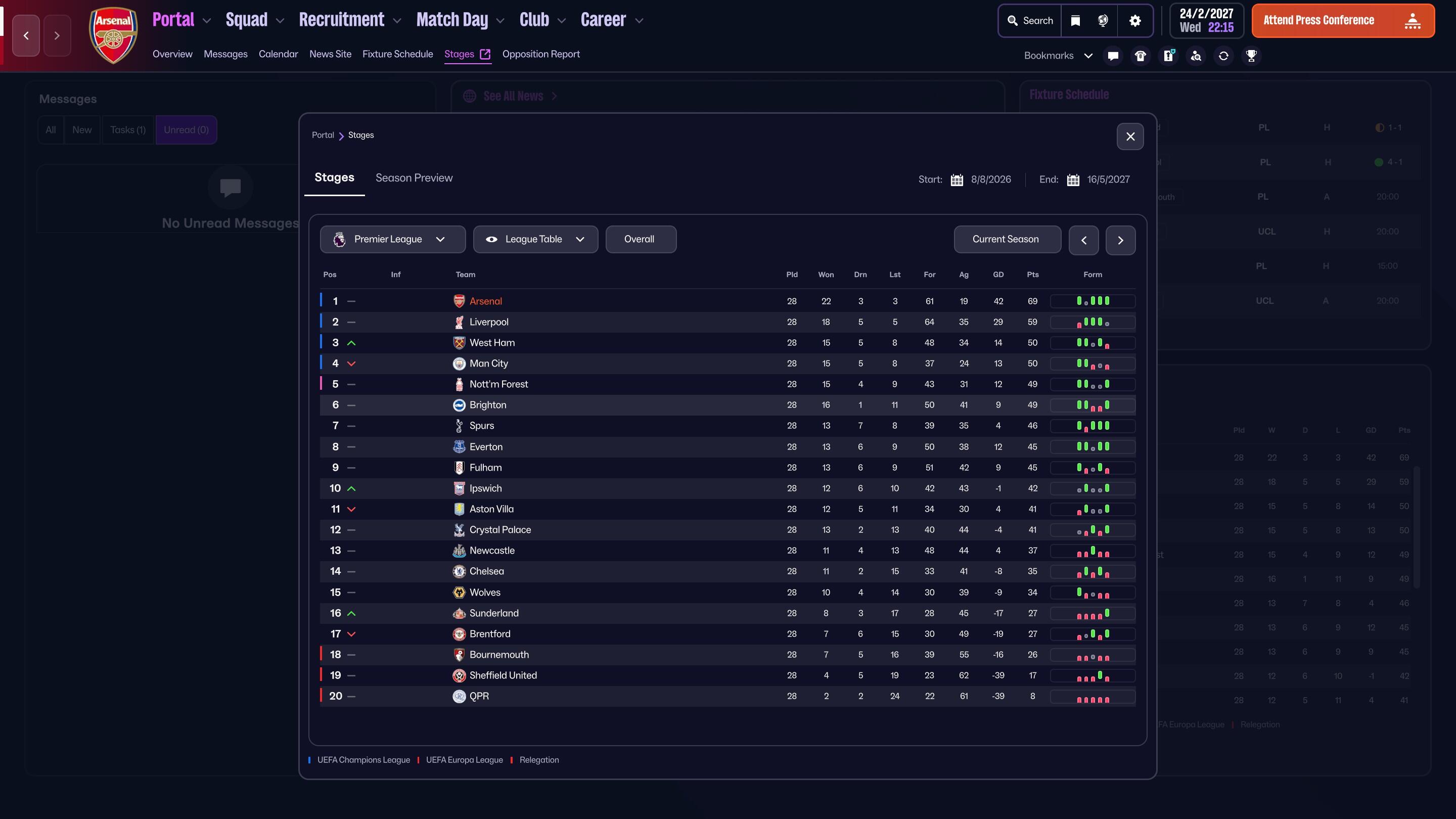Click the player search scouting icon
The width and height of the screenshot is (1456, 819).
[x=1196, y=56]
